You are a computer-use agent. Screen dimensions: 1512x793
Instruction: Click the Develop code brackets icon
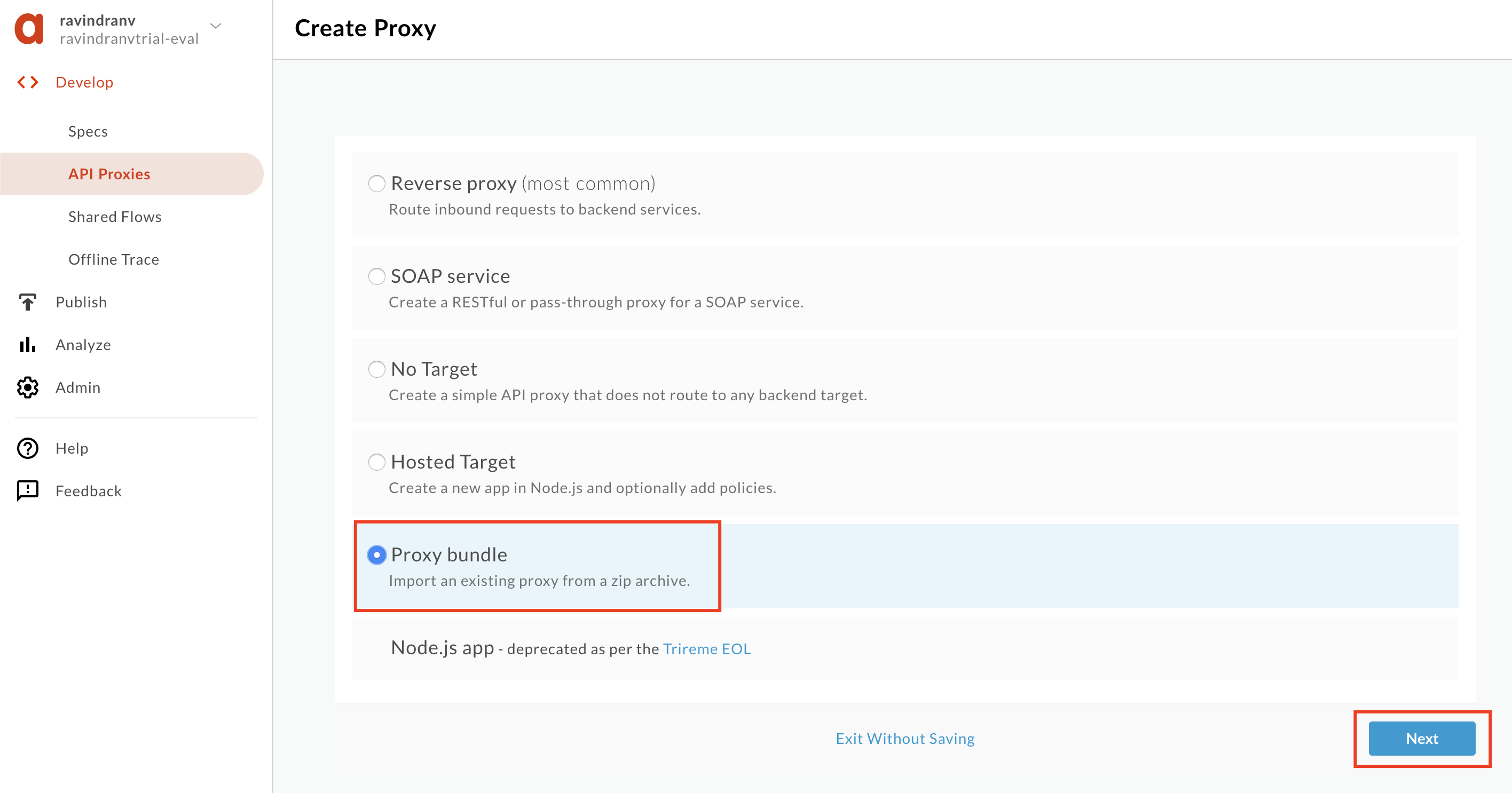click(x=28, y=82)
